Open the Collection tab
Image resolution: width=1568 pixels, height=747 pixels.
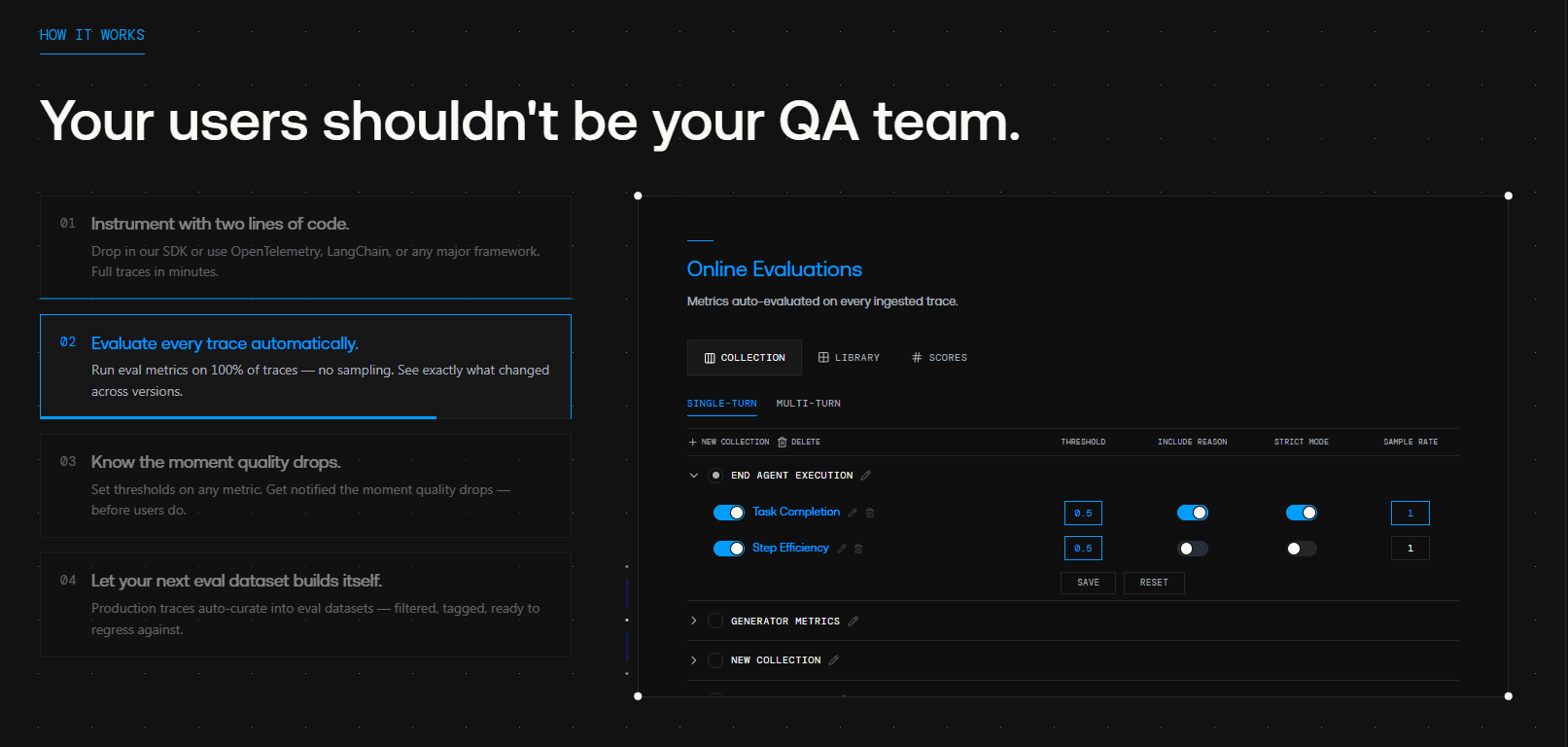tap(745, 358)
